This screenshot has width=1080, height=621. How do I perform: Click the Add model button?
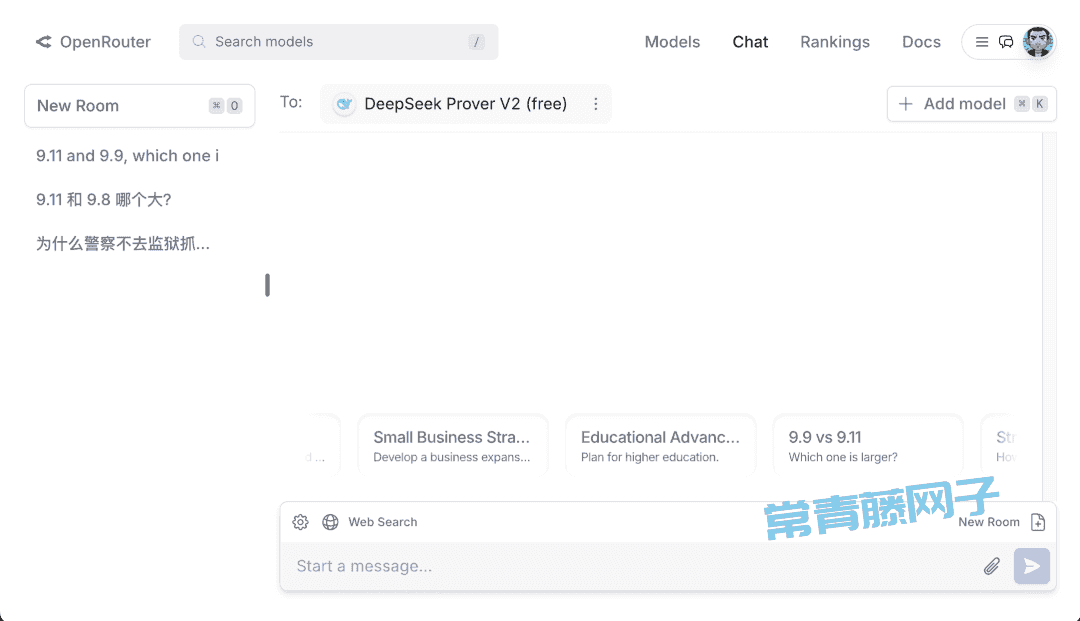[x=971, y=104]
